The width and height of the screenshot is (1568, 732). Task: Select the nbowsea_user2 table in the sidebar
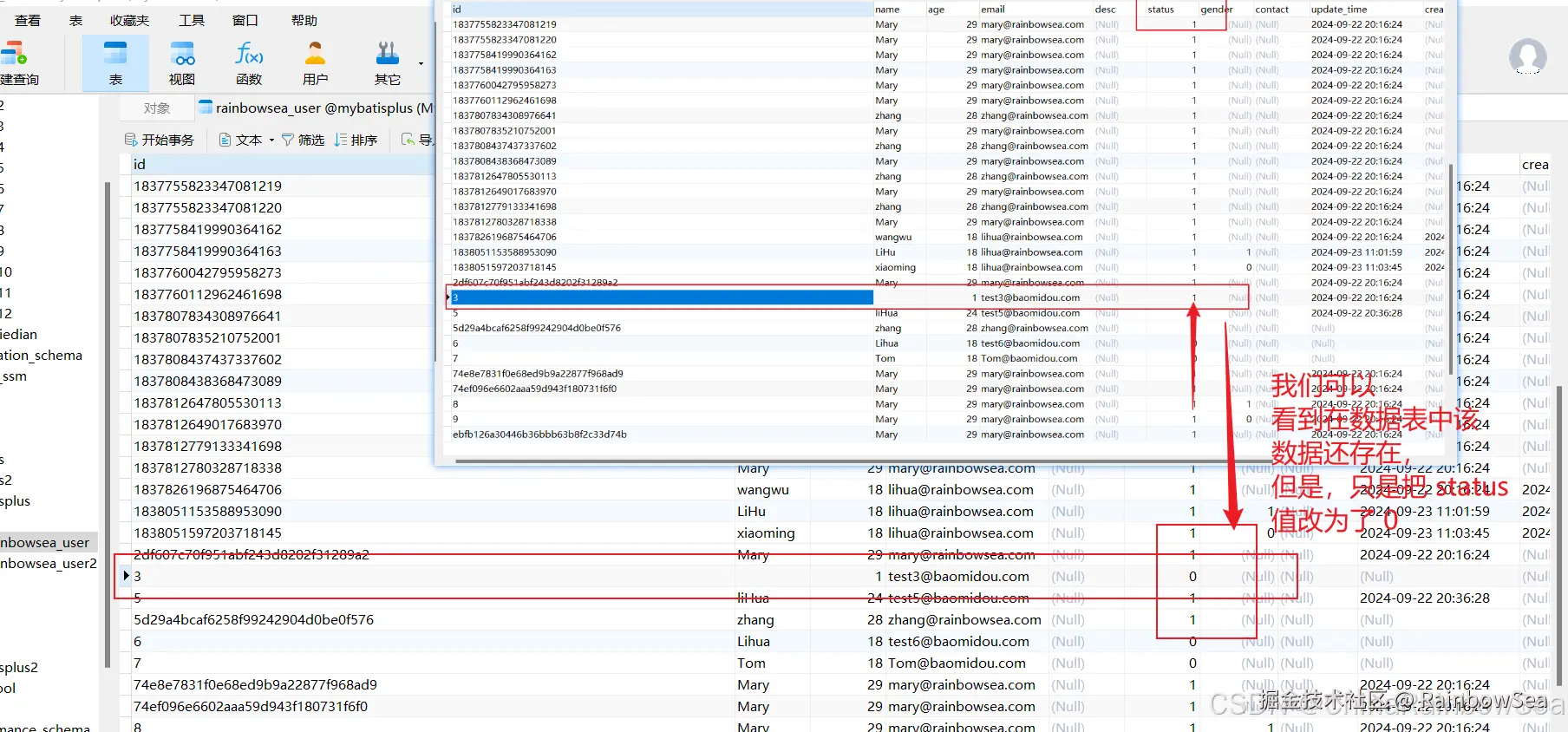coord(49,563)
